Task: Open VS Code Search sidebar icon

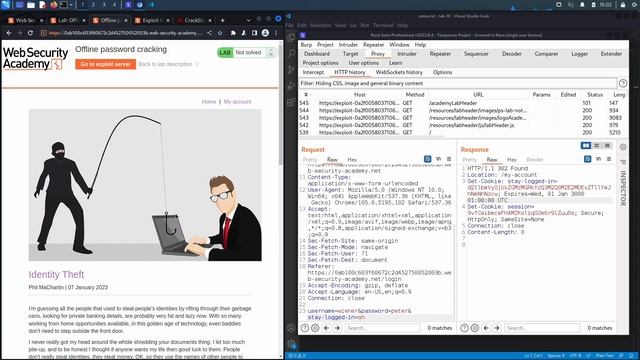Action: pos(291,53)
